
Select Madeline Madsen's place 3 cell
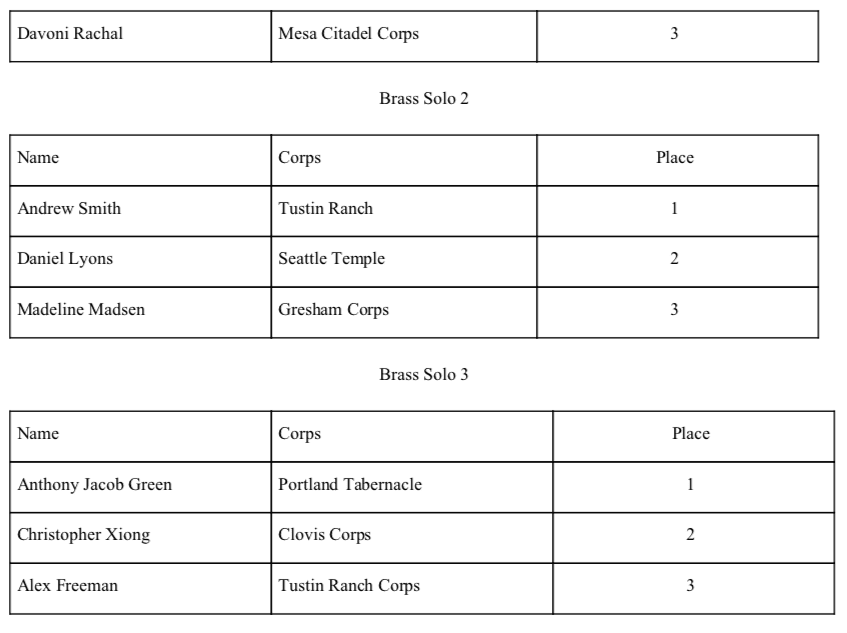coord(677,312)
